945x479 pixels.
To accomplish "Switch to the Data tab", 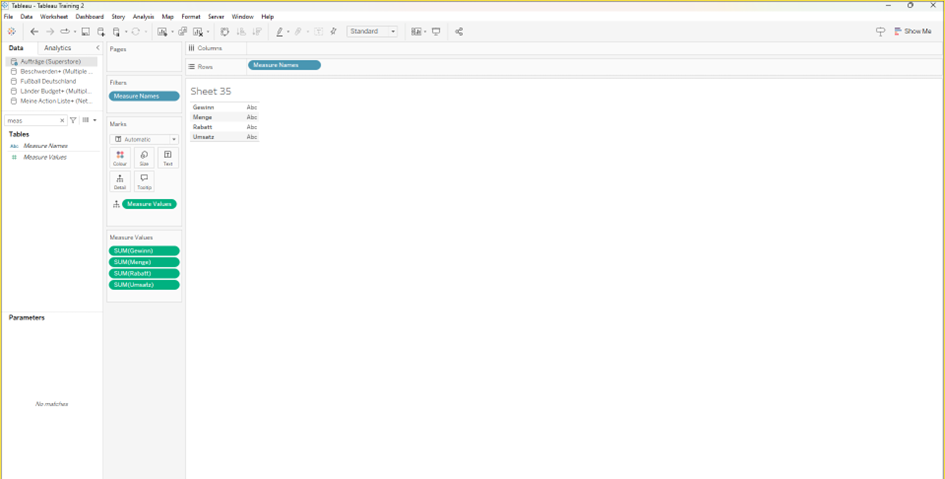I will pyautogui.click(x=16, y=48).
